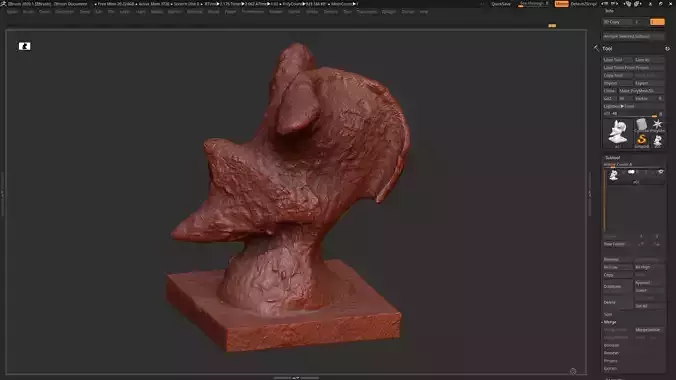Screen dimensions: 676x380
Task: Click Copy Tool button
Action: pyautogui.click(x=617, y=75)
